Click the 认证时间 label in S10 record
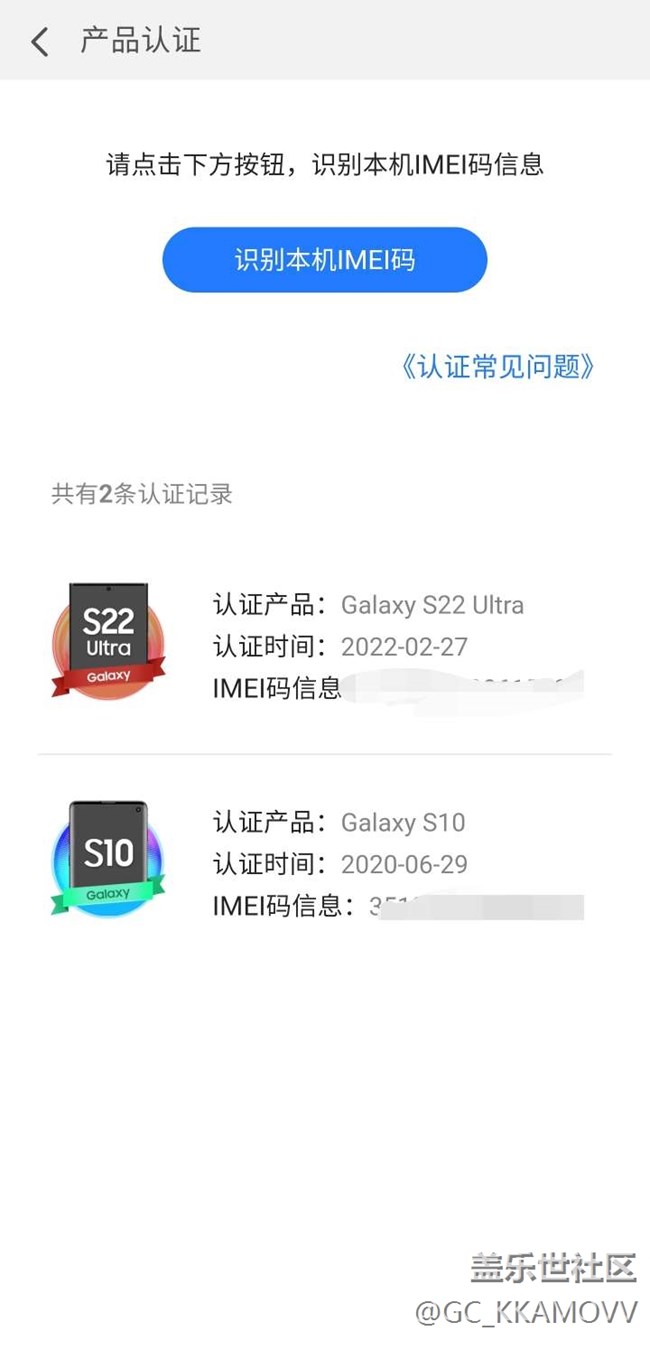 (x=268, y=864)
